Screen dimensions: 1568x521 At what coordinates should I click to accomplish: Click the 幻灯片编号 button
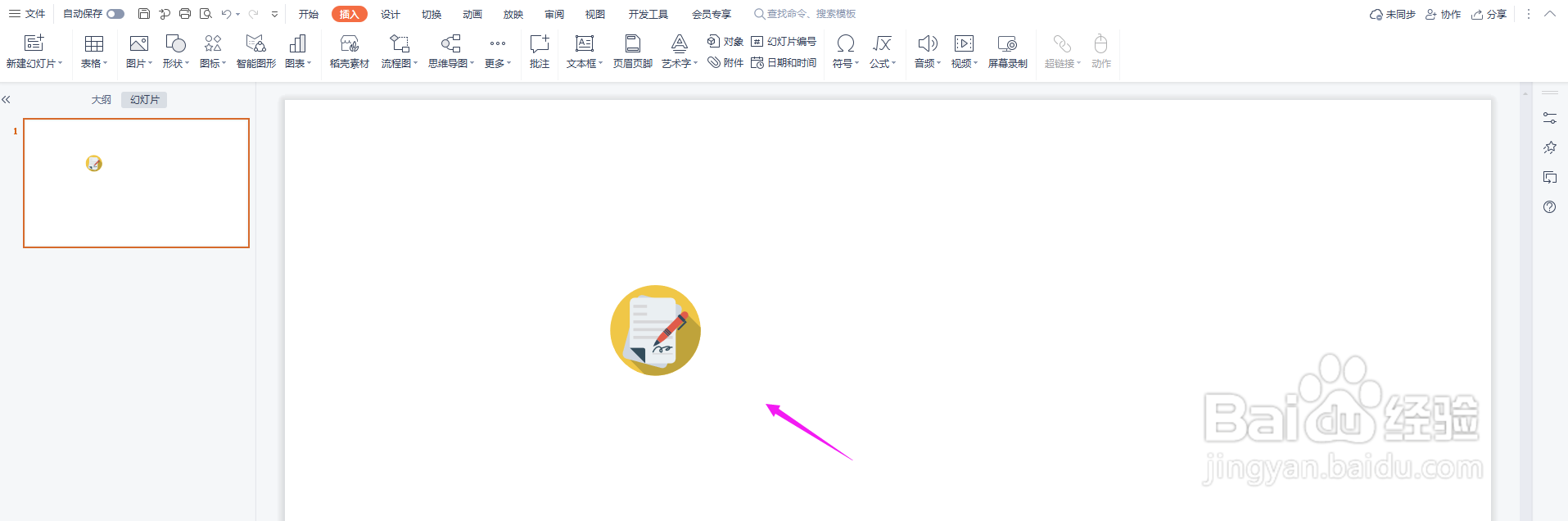point(784,41)
